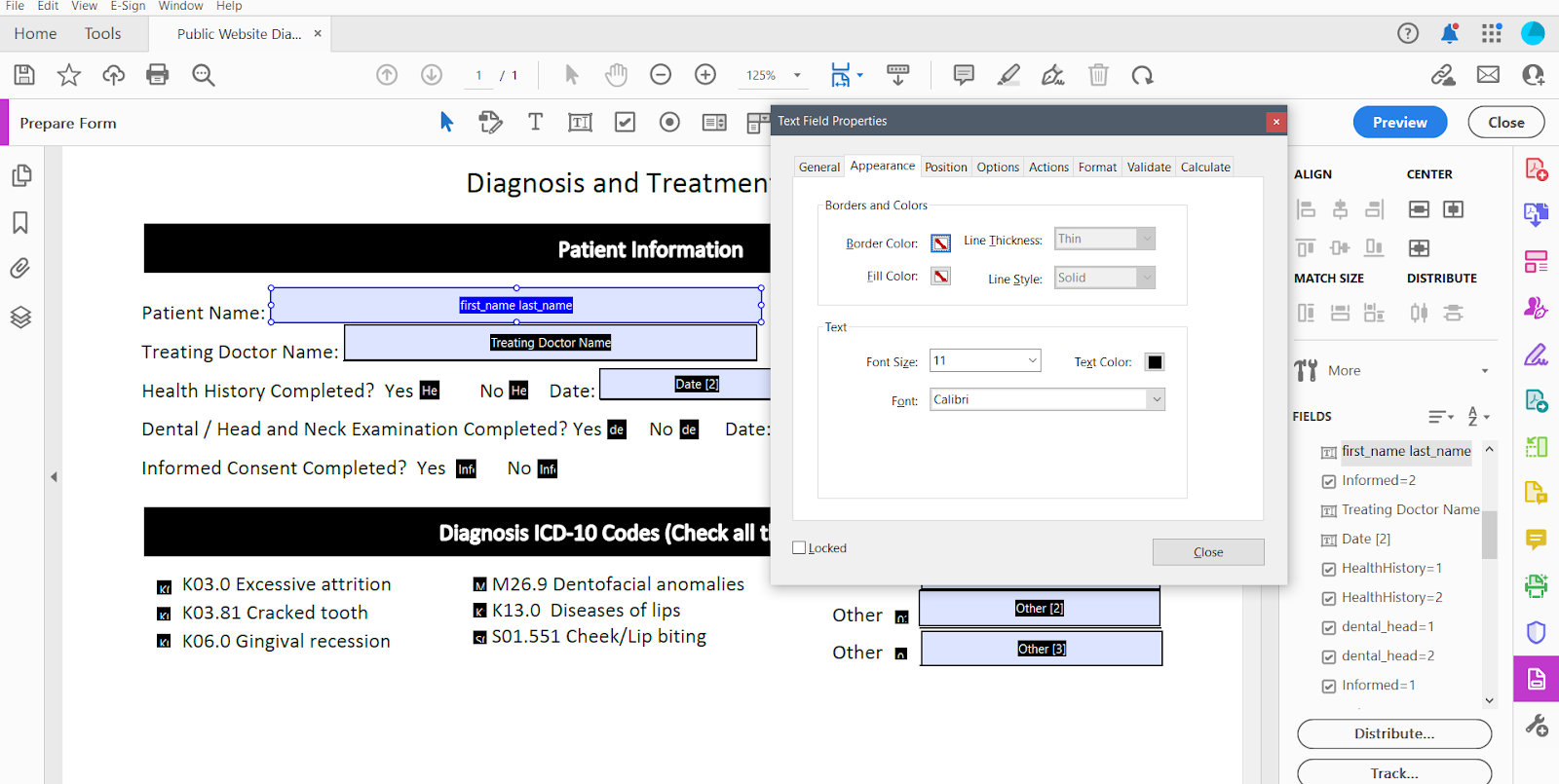Click the blue Preview button

click(x=1399, y=123)
